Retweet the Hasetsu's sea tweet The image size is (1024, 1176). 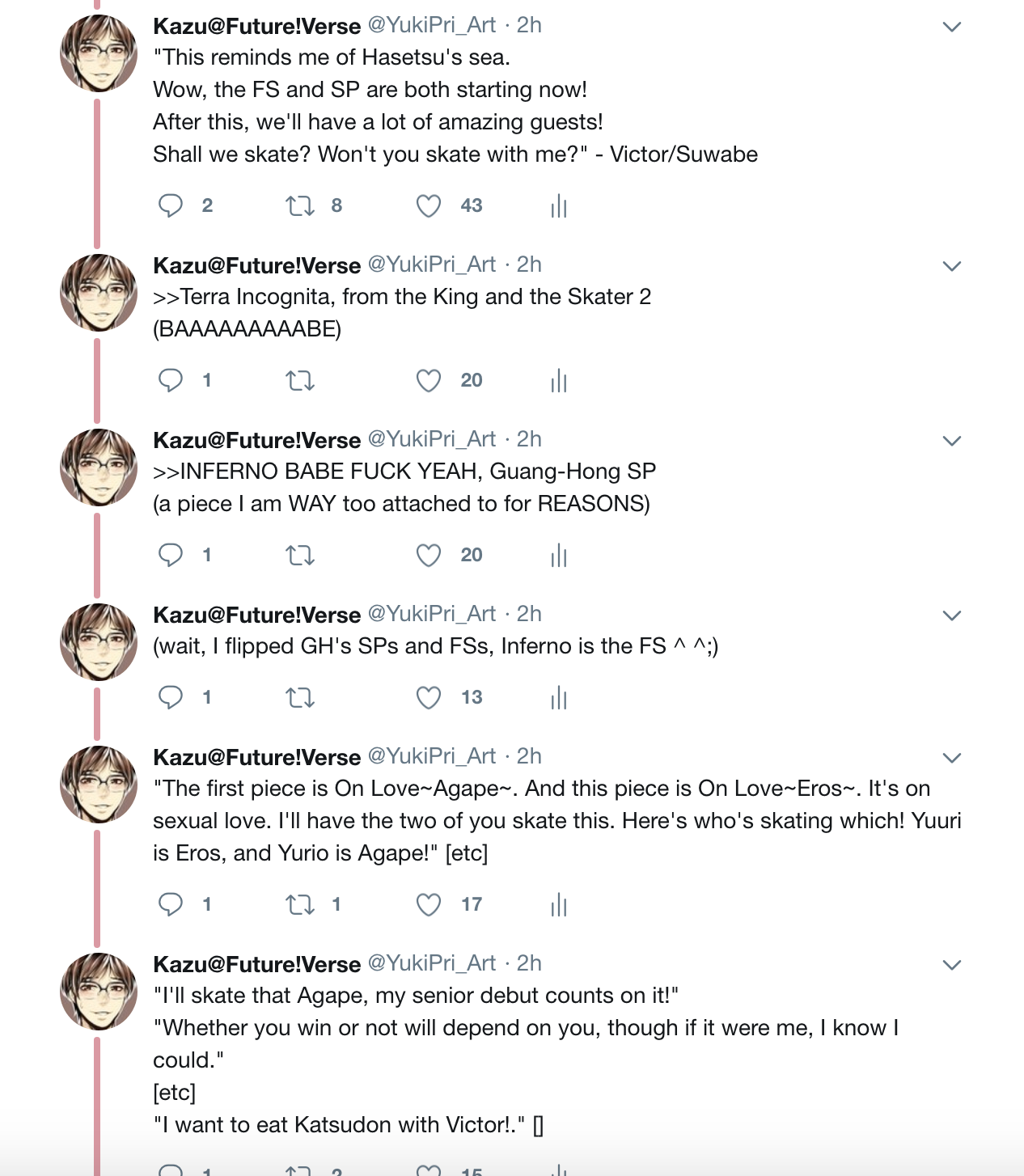pos(300,205)
